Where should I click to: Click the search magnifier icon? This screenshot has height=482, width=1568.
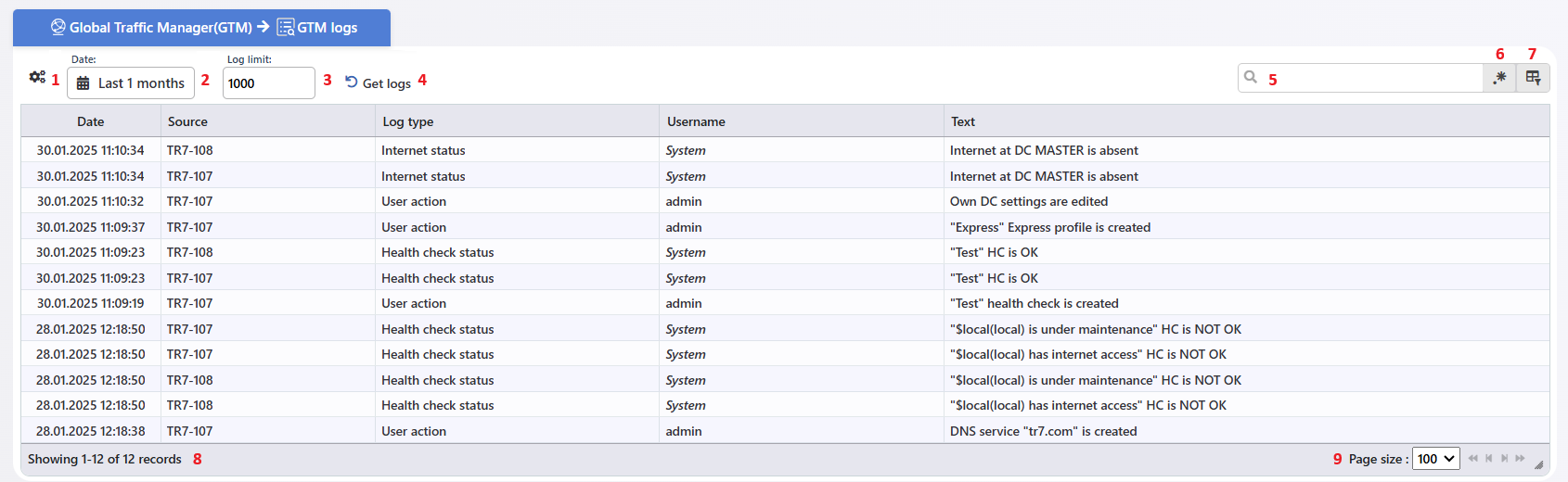[x=1251, y=77]
